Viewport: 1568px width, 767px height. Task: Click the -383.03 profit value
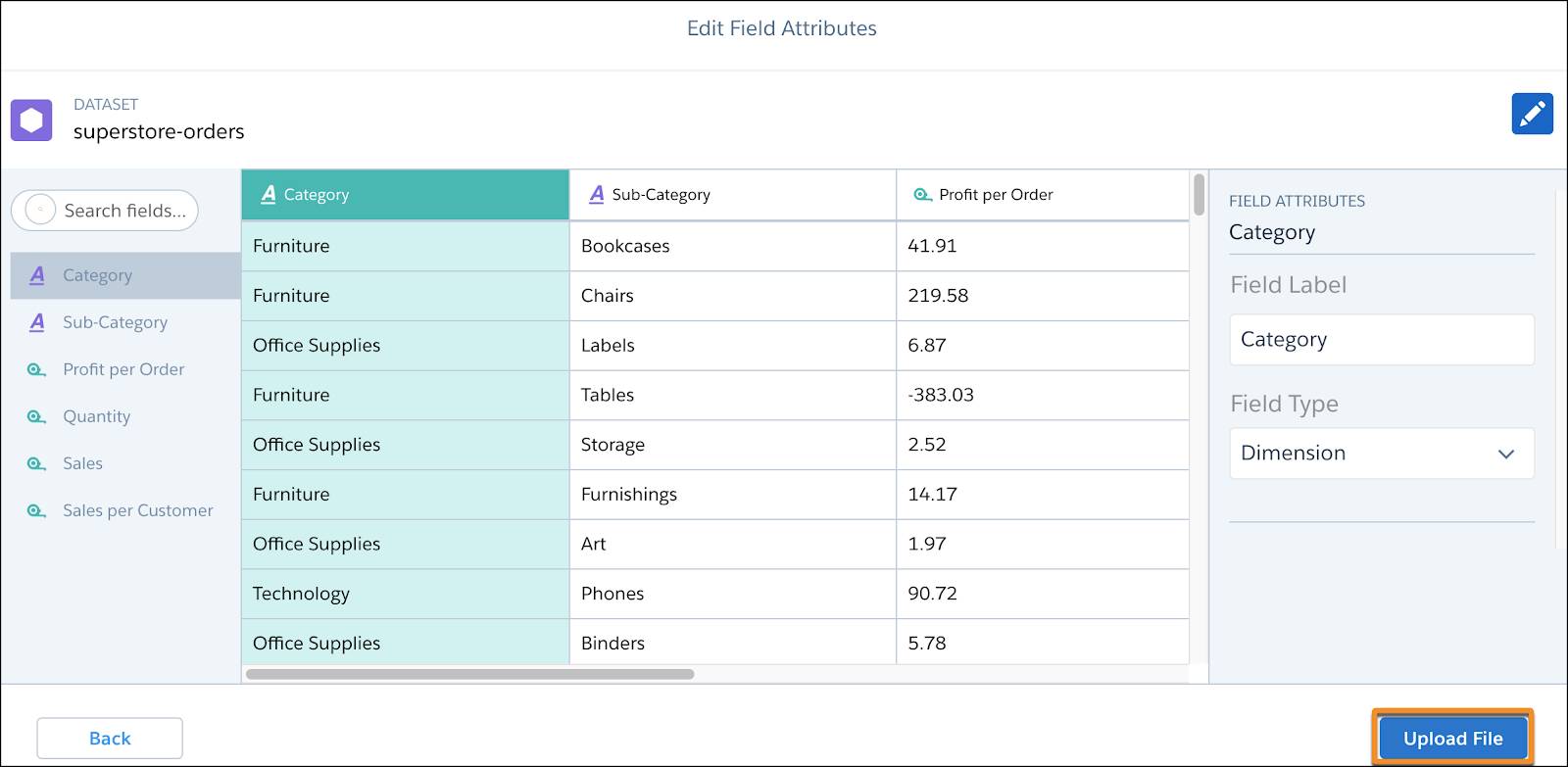tap(941, 395)
